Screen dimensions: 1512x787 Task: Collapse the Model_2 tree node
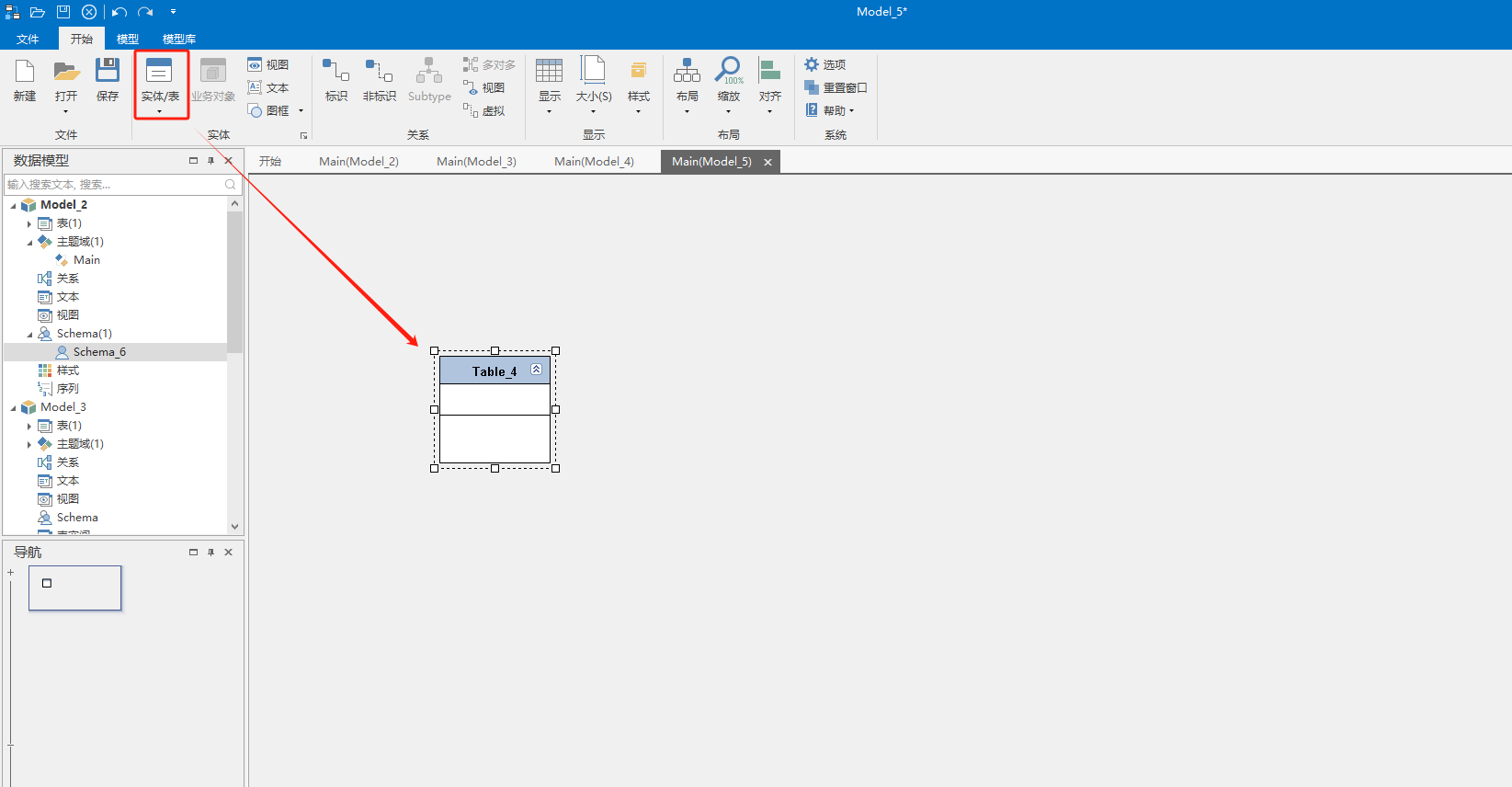click(13, 205)
